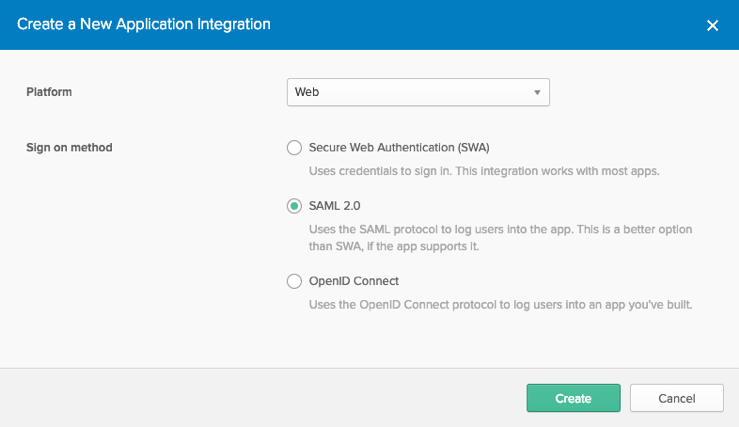This screenshot has height=427, width=739.
Task: Open the Platform dropdown box
Action: 417,92
